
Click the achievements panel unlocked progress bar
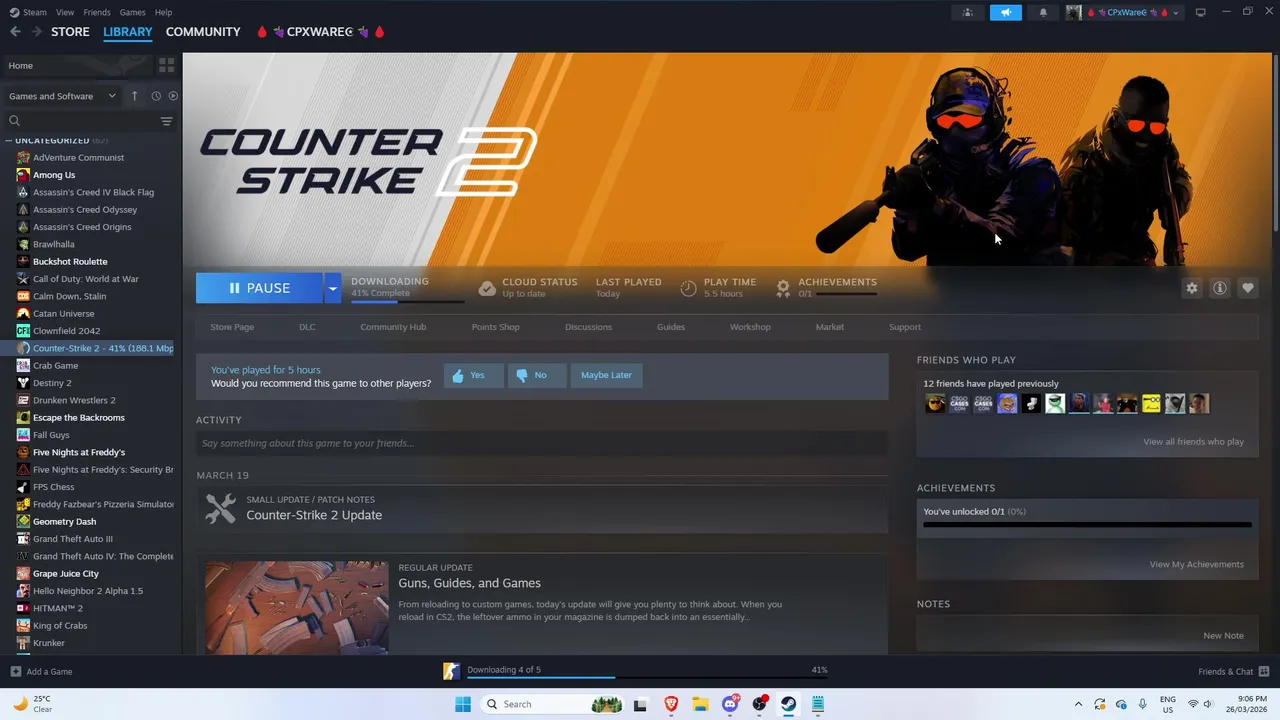click(x=1087, y=524)
